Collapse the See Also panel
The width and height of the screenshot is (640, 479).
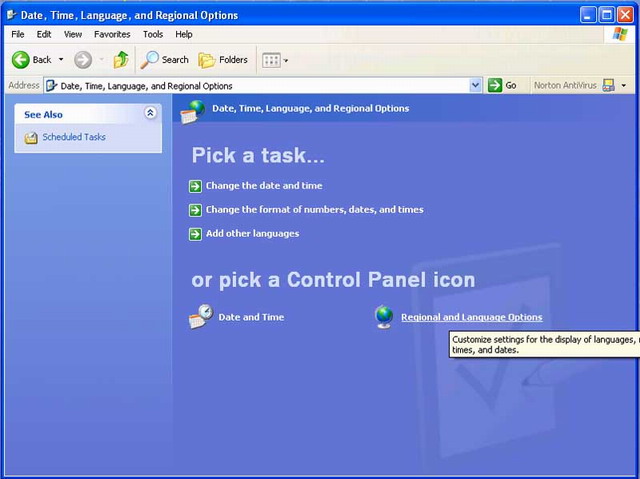[150, 114]
